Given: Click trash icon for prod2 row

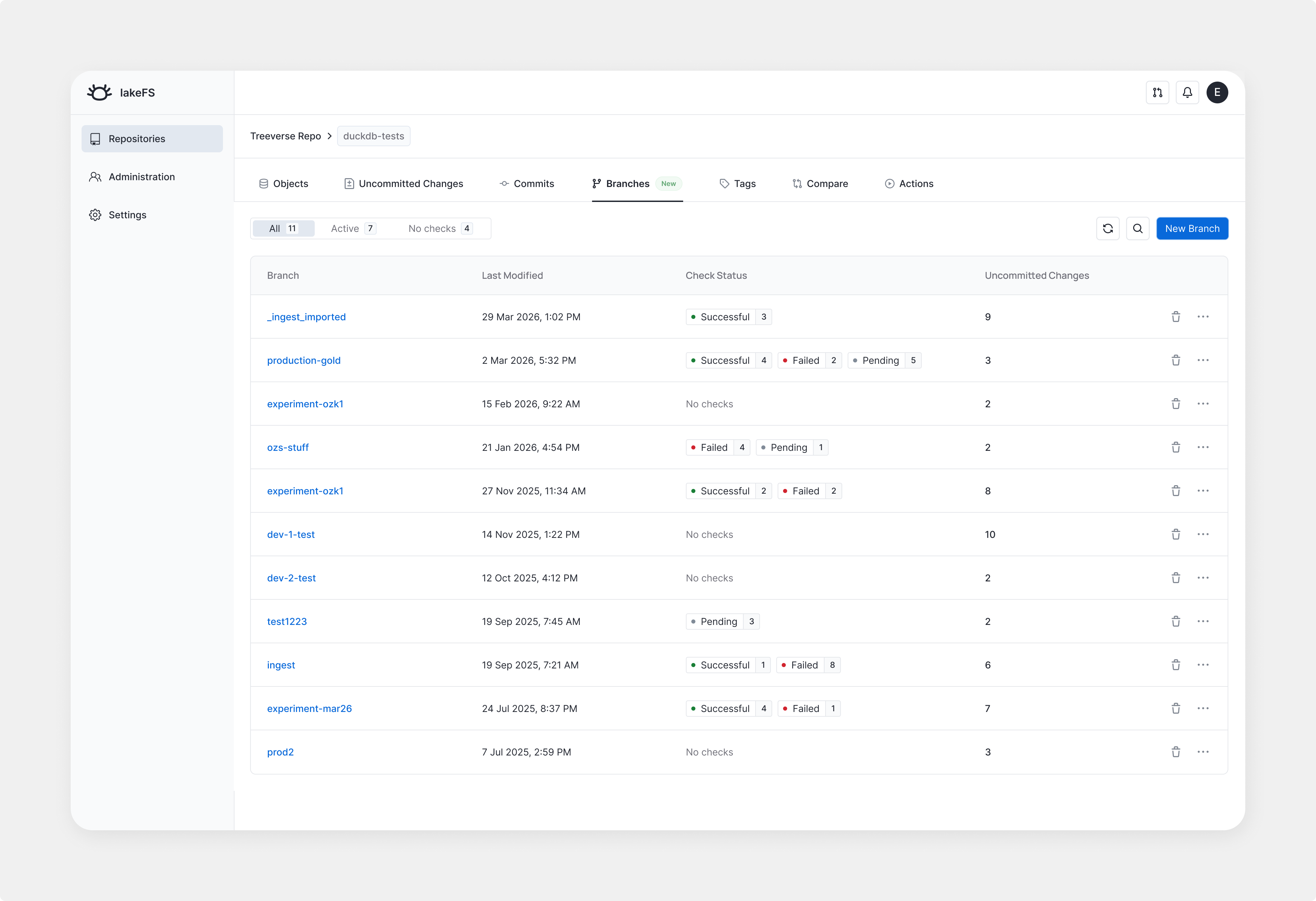Looking at the screenshot, I should 1176,752.
